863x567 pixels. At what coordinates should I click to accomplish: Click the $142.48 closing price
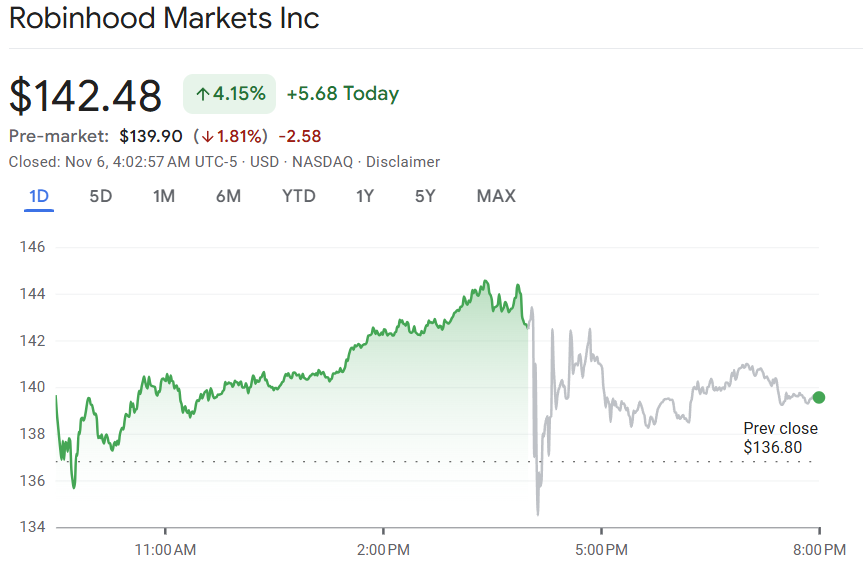(x=85, y=95)
